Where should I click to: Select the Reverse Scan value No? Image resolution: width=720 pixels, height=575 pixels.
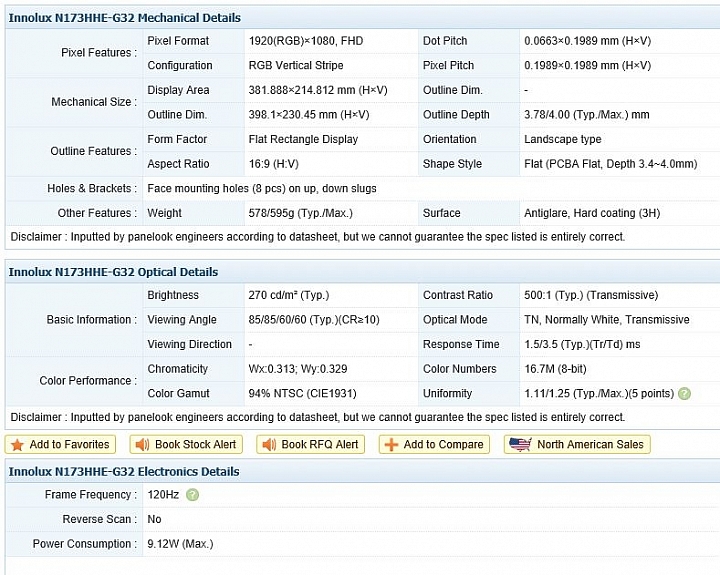tap(154, 519)
